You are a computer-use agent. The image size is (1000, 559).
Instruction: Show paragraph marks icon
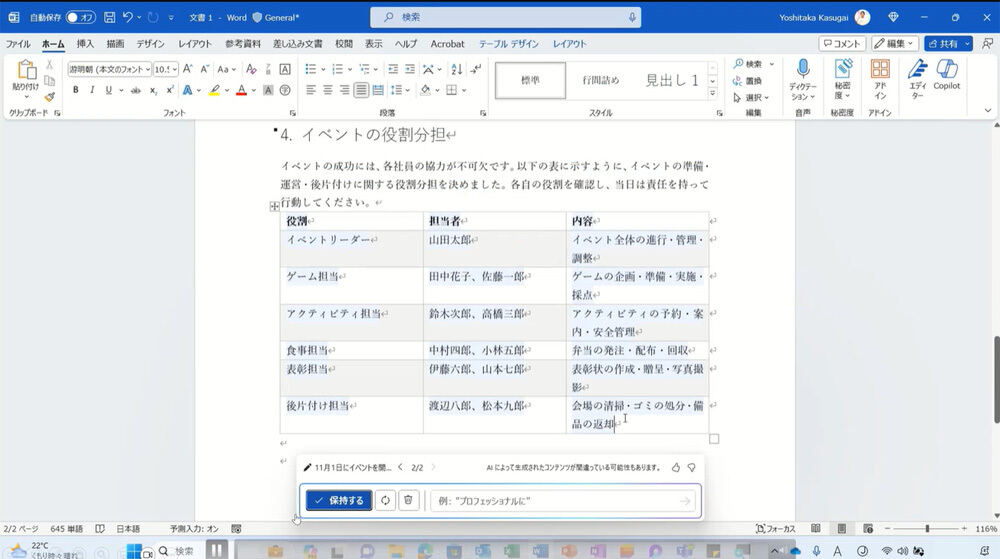tap(476, 69)
